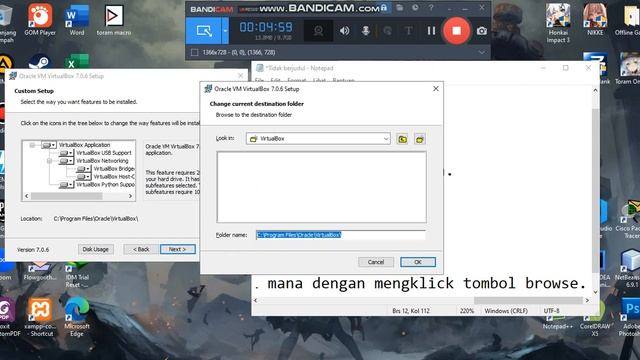This screenshot has width=640, height=360.
Task: Click the Create new folder icon
Action: [x=420, y=139]
